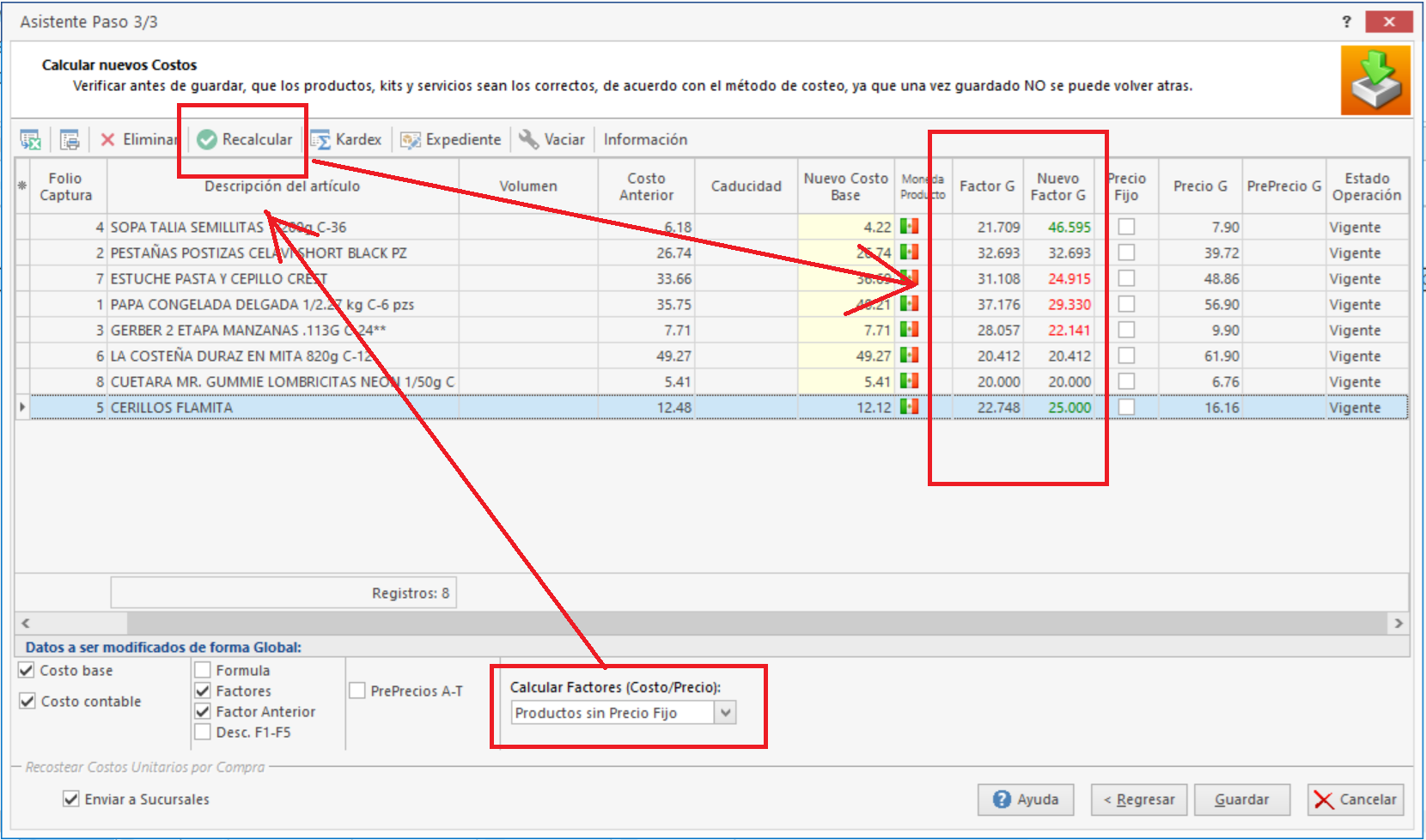This screenshot has width=1426, height=840.
Task: Click the grid column selector asterisk
Action: pos(22,186)
